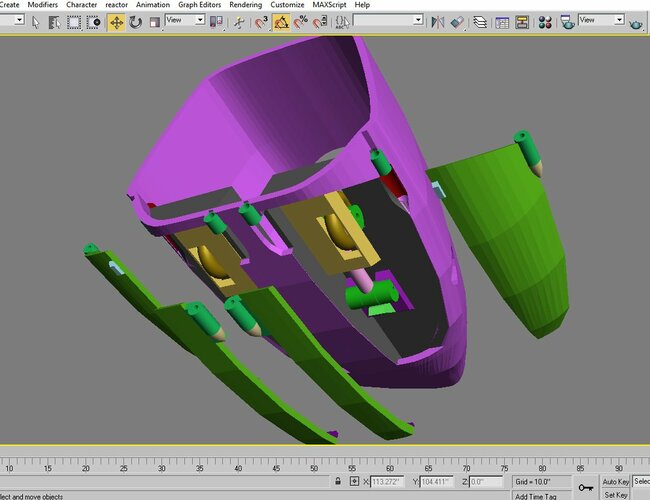Open Select by Name tool
The height and width of the screenshot is (500, 650).
click(x=54, y=22)
